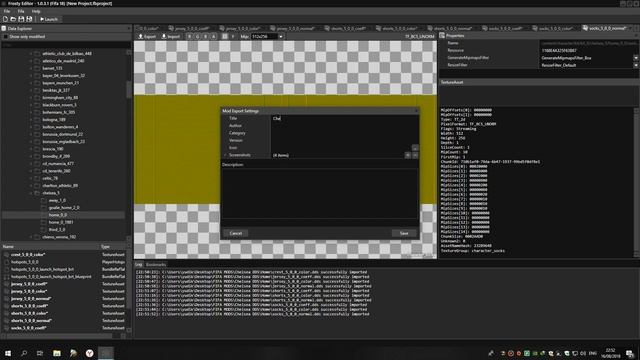Viewport: 640px width, 360px height.
Task: Switch to the Bookmarks tab
Action: [x=156, y=264]
